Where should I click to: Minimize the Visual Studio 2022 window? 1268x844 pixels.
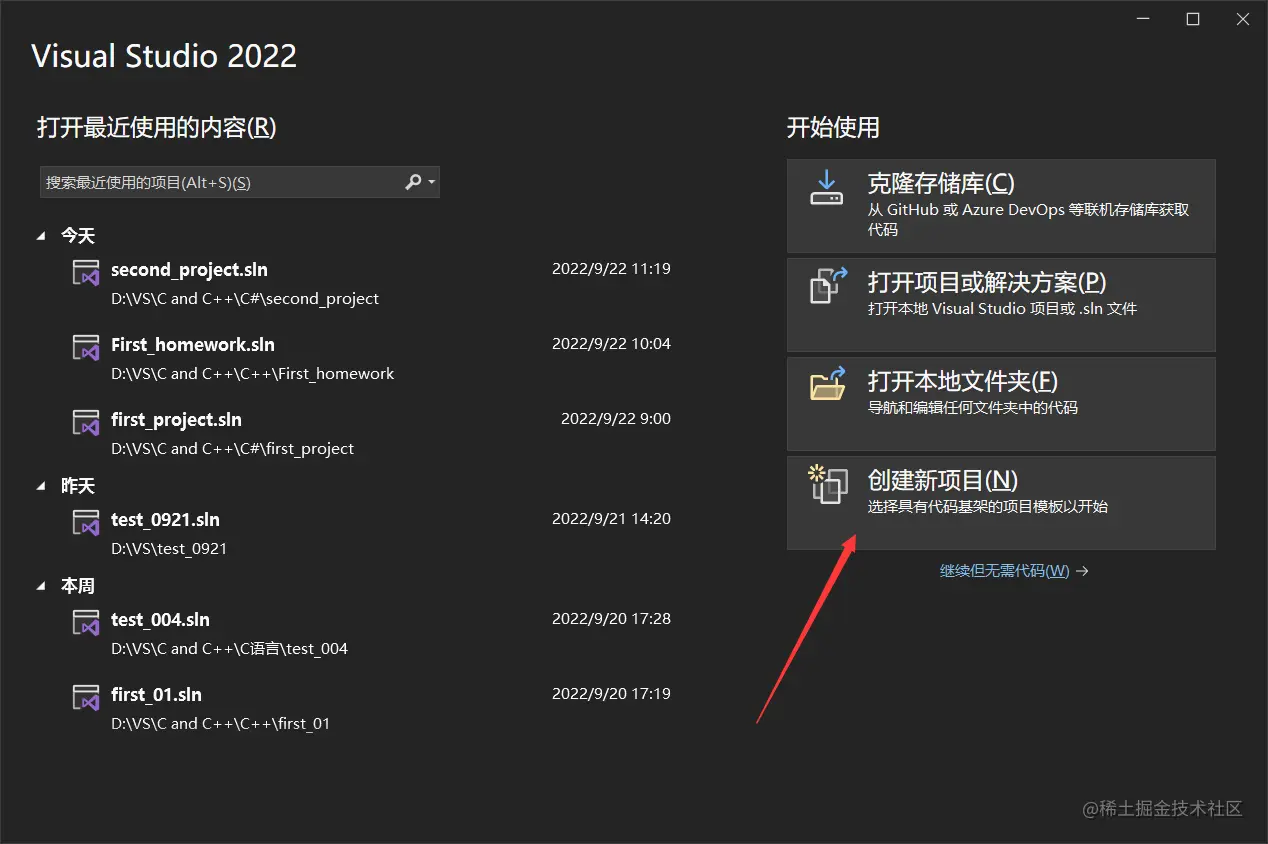pos(1142,20)
